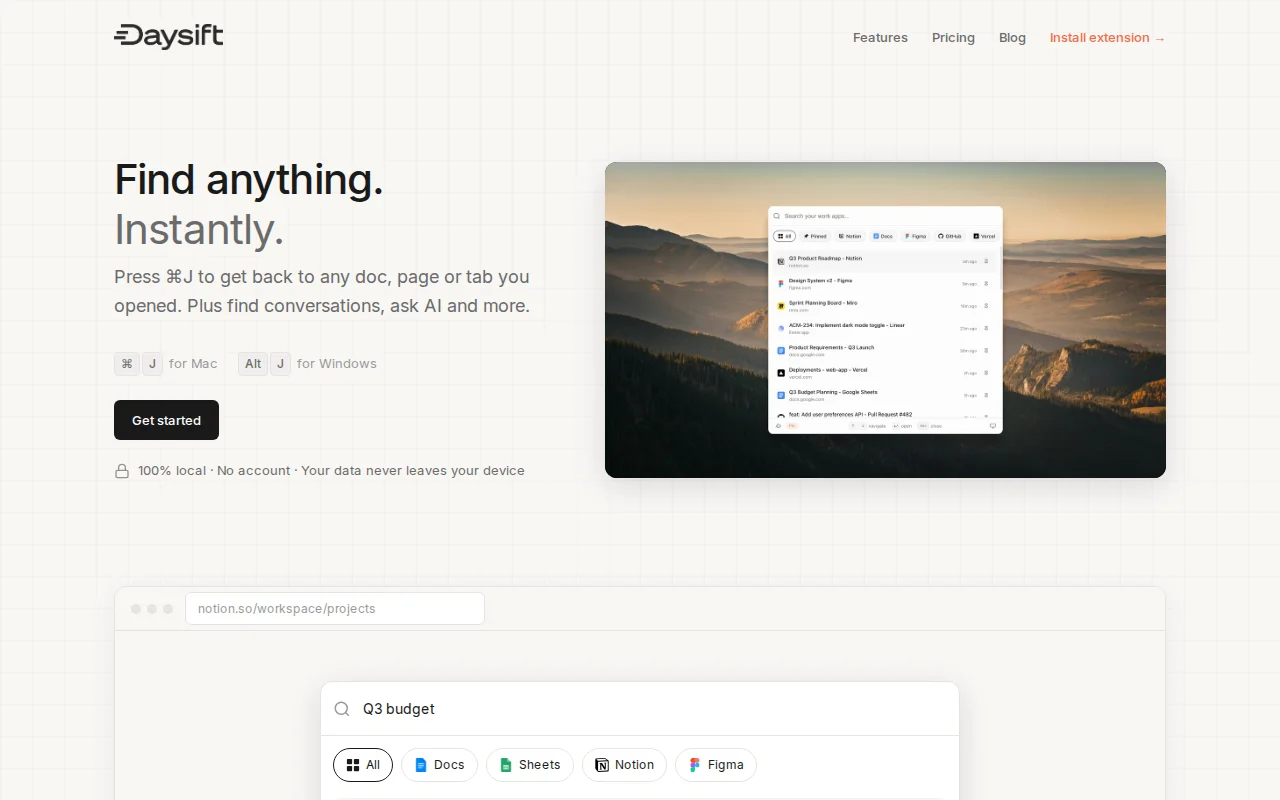Image resolution: width=1280 pixels, height=800 pixels.
Task: Click the doc icon on Q3 Budget Planning row
Action: click(x=781, y=395)
